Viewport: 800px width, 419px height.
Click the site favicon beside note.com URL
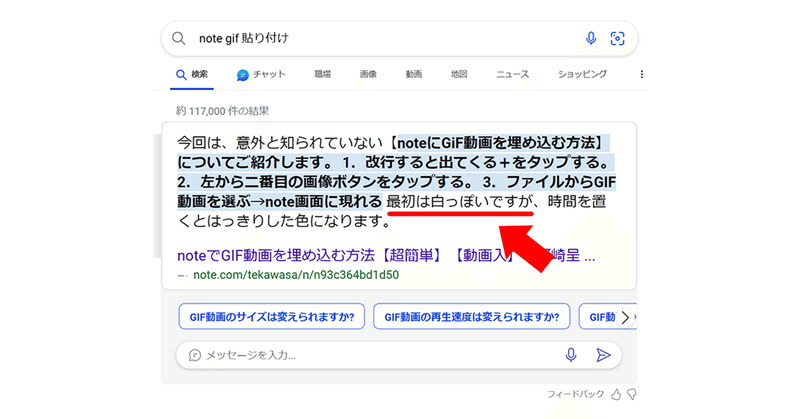(183, 276)
